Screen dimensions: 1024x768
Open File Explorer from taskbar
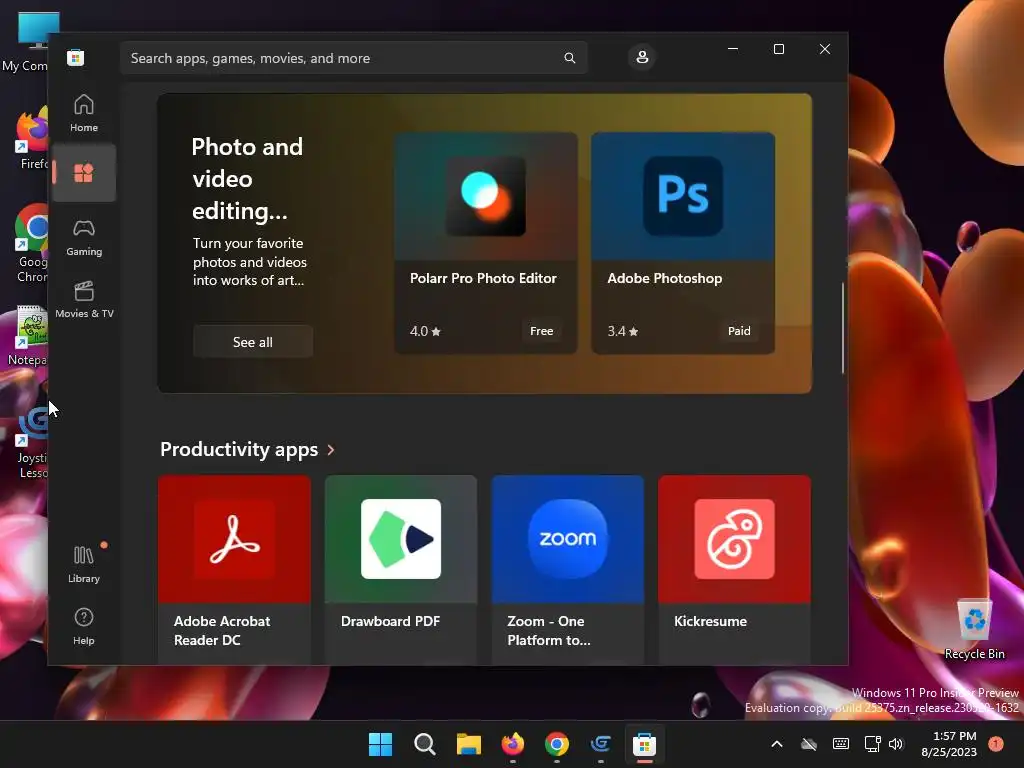468,744
